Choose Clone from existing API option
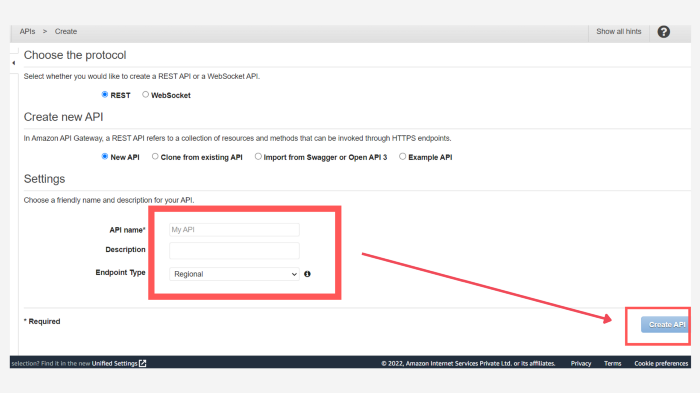Viewport: 700px width, 393px height. click(x=155, y=157)
